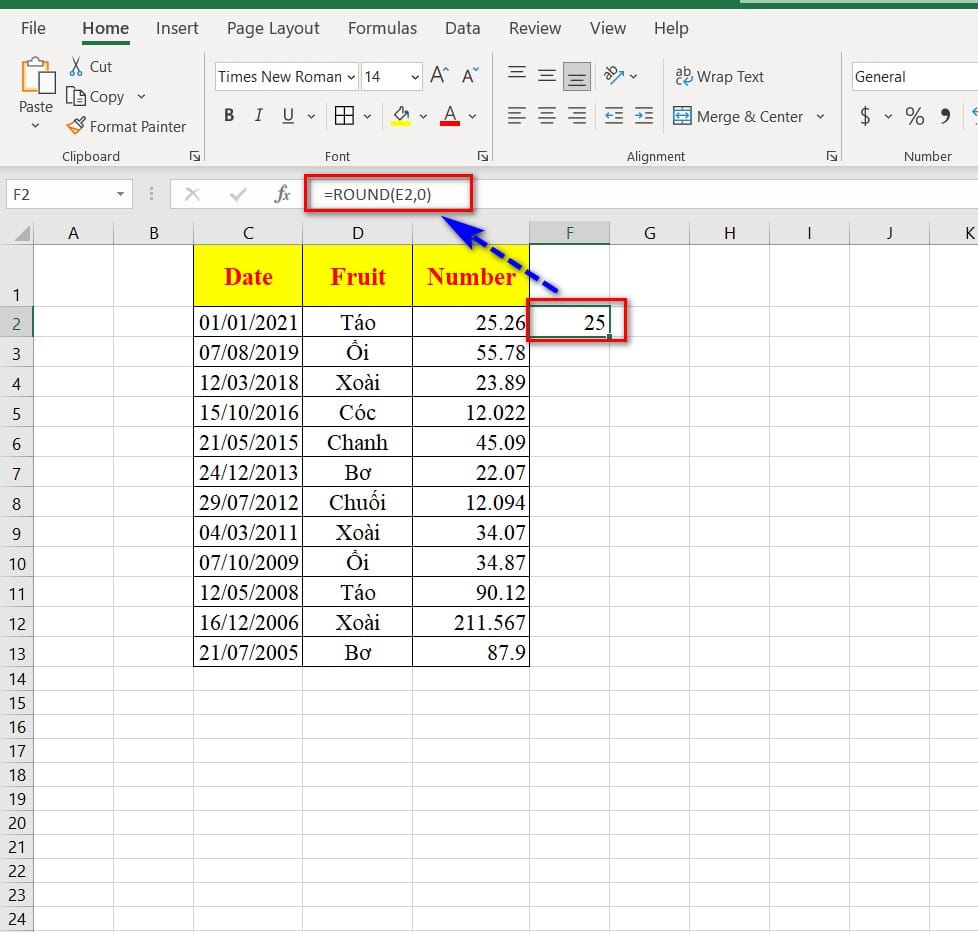This screenshot has height=932, width=978.
Task: Open the File menu tab
Action: 33,29
